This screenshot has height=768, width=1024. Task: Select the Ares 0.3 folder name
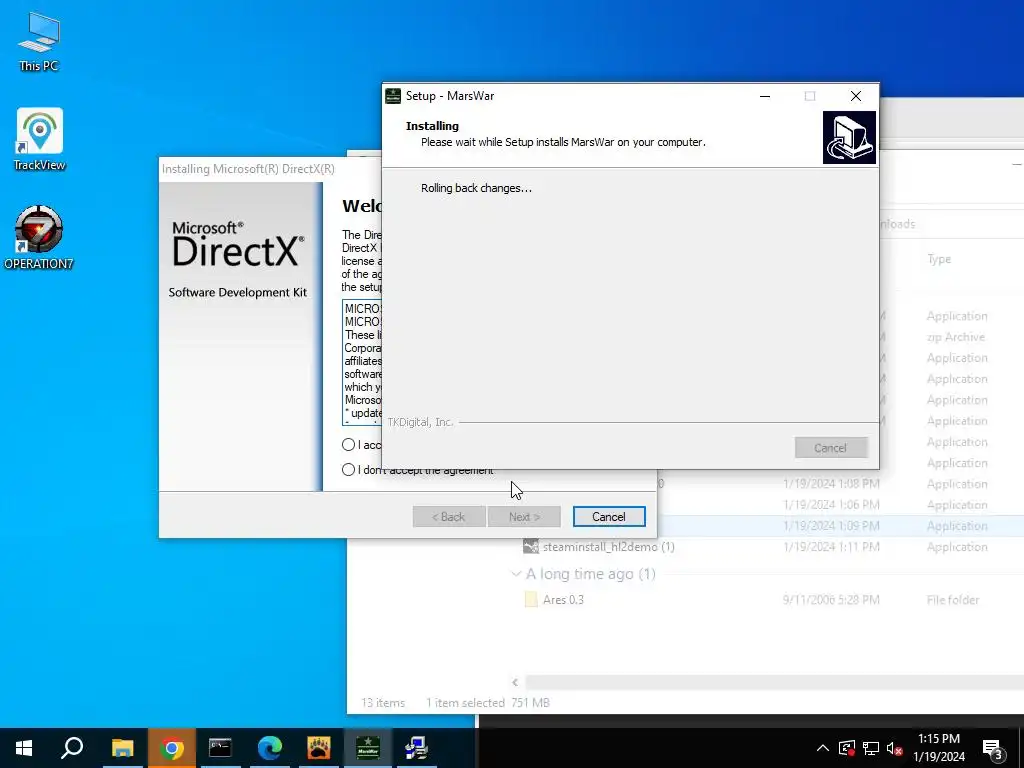click(563, 600)
